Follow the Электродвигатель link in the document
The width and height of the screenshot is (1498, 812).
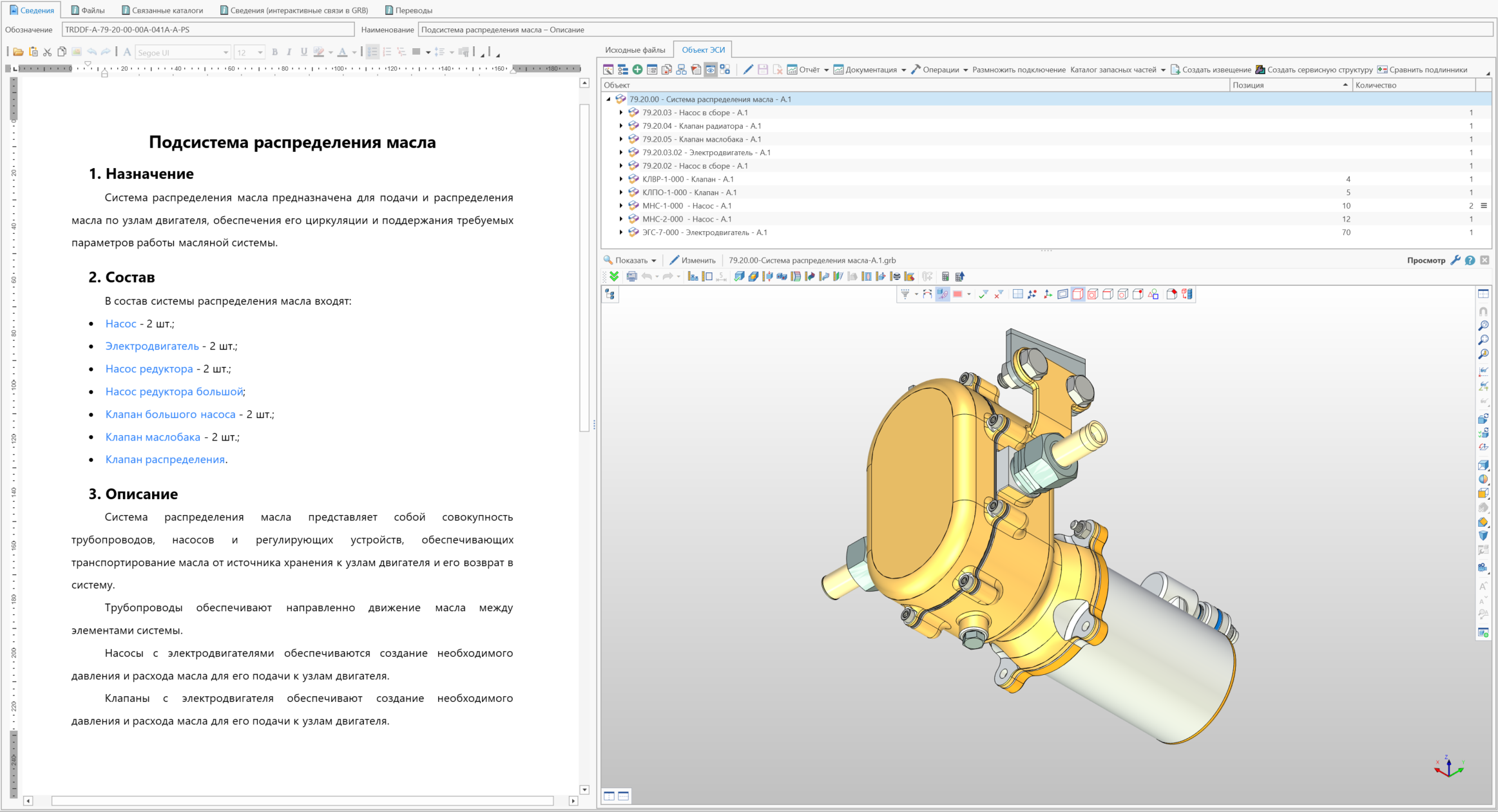(152, 346)
